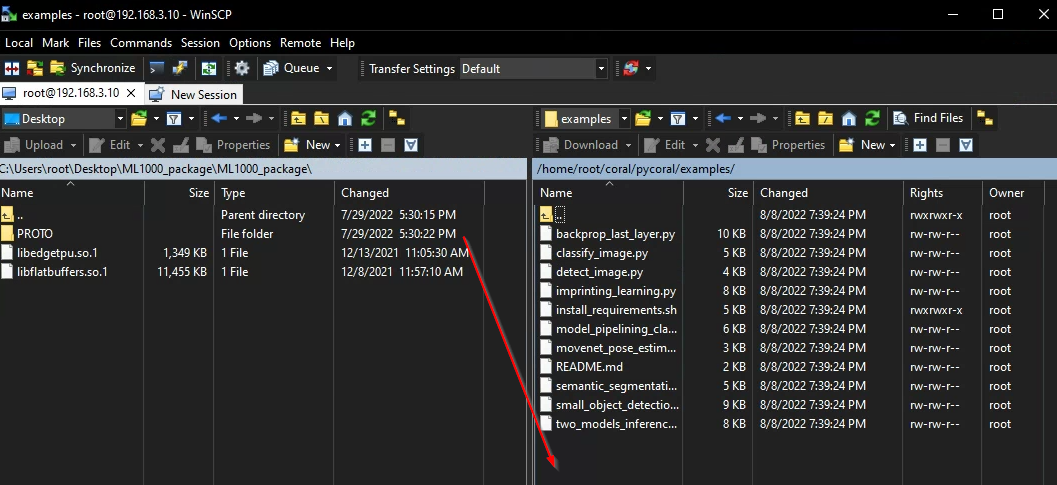Click local panel Invert Selection icon
The width and height of the screenshot is (1057, 485).
click(x=411, y=145)
